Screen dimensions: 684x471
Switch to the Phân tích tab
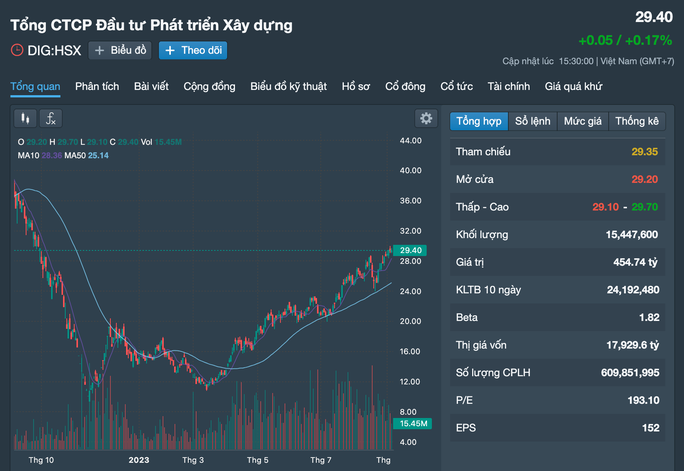[97, 87]
